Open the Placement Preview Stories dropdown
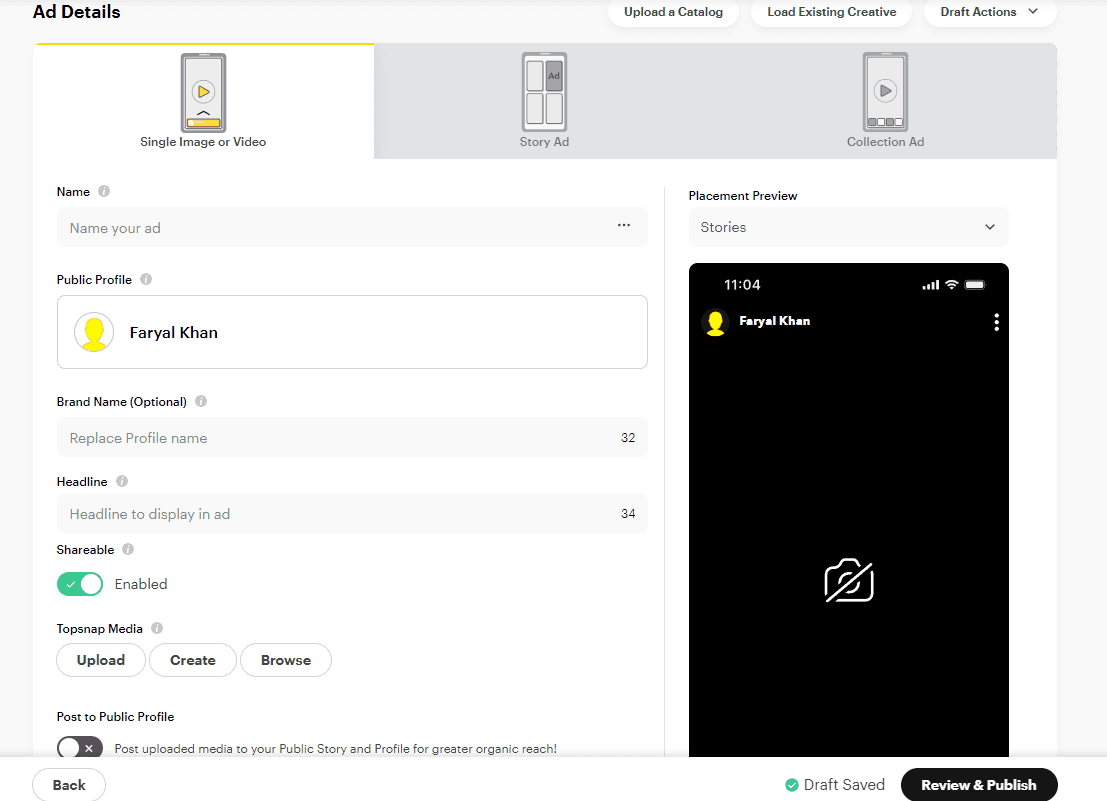 point(848,227)
